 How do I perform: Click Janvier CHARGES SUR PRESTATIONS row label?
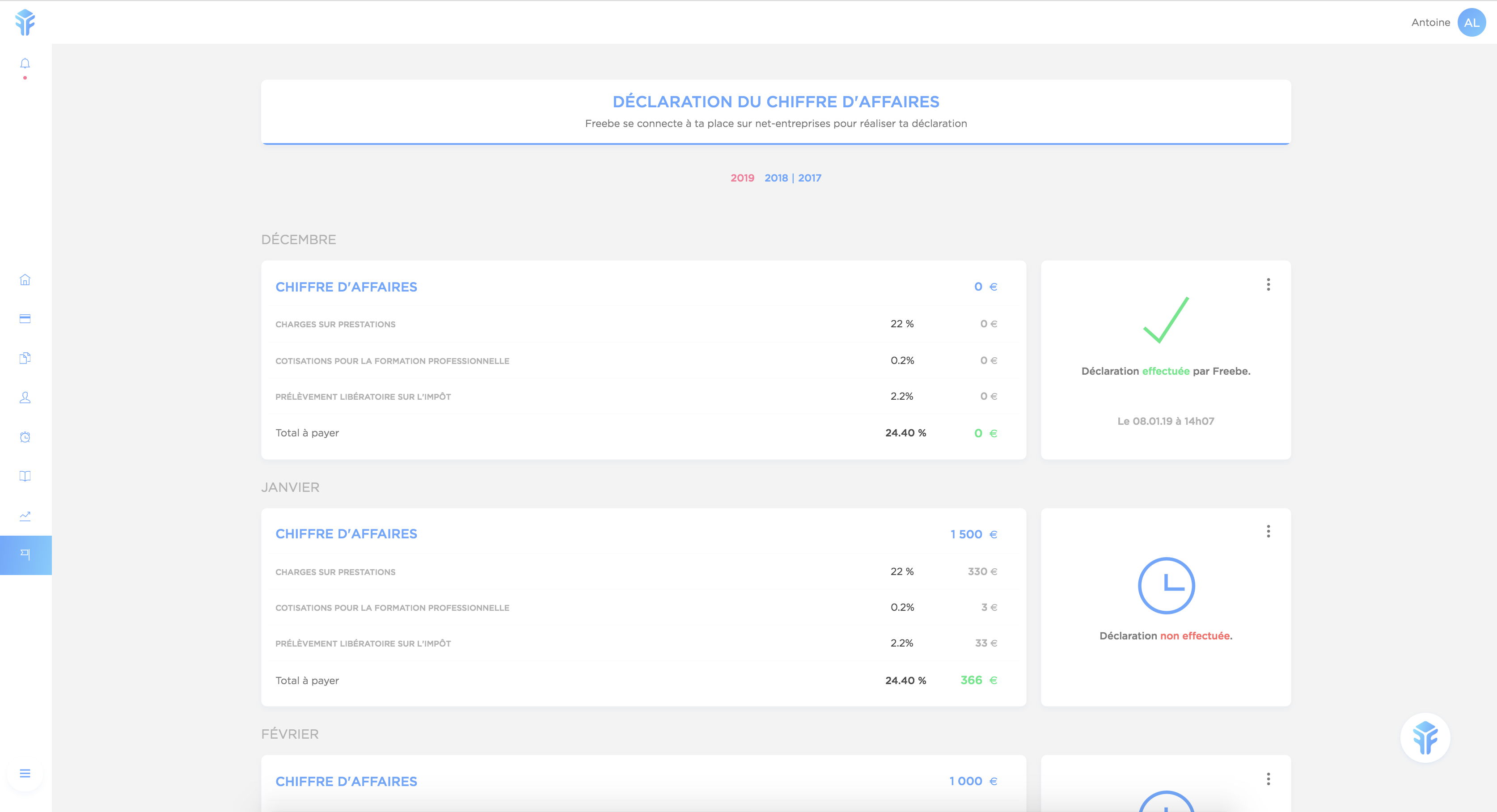(335, 572)
